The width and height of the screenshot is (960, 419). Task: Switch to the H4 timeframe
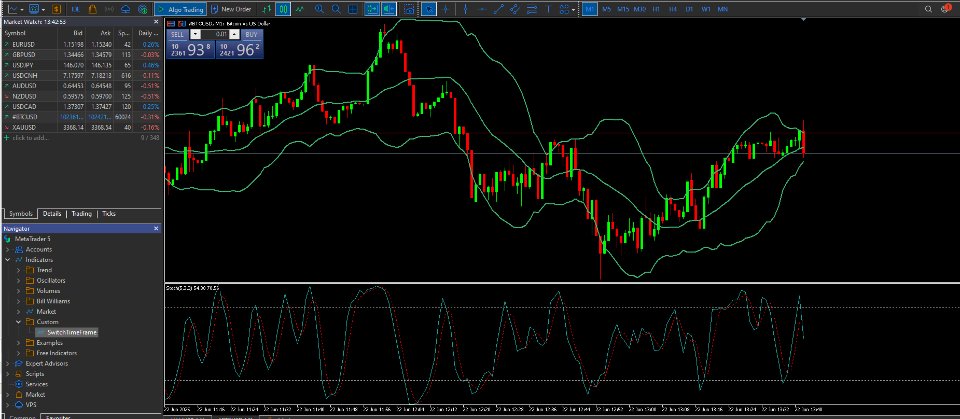673,9
